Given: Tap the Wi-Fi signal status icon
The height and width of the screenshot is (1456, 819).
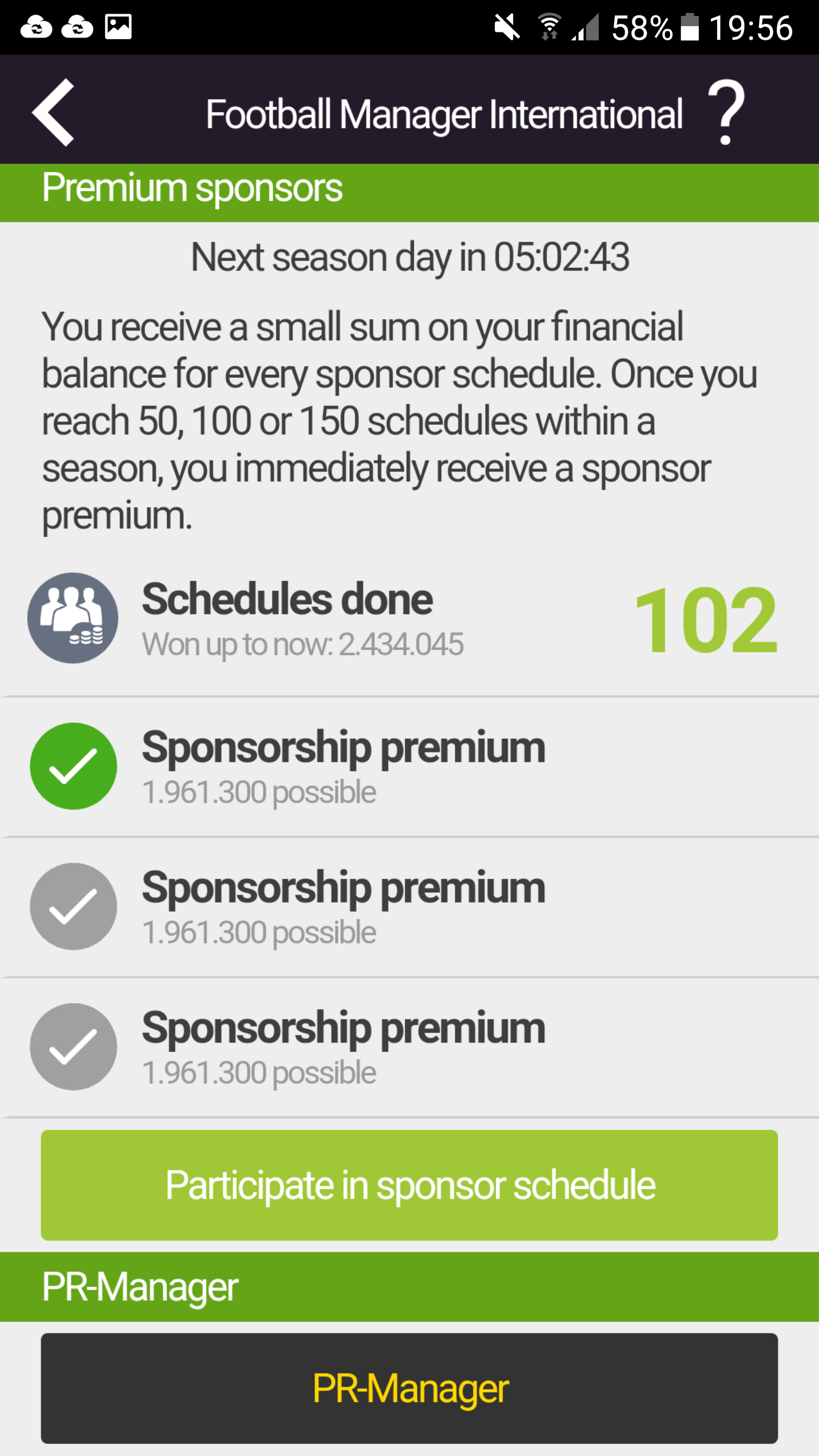Looking at the screenshot, I should click(549, 27).
